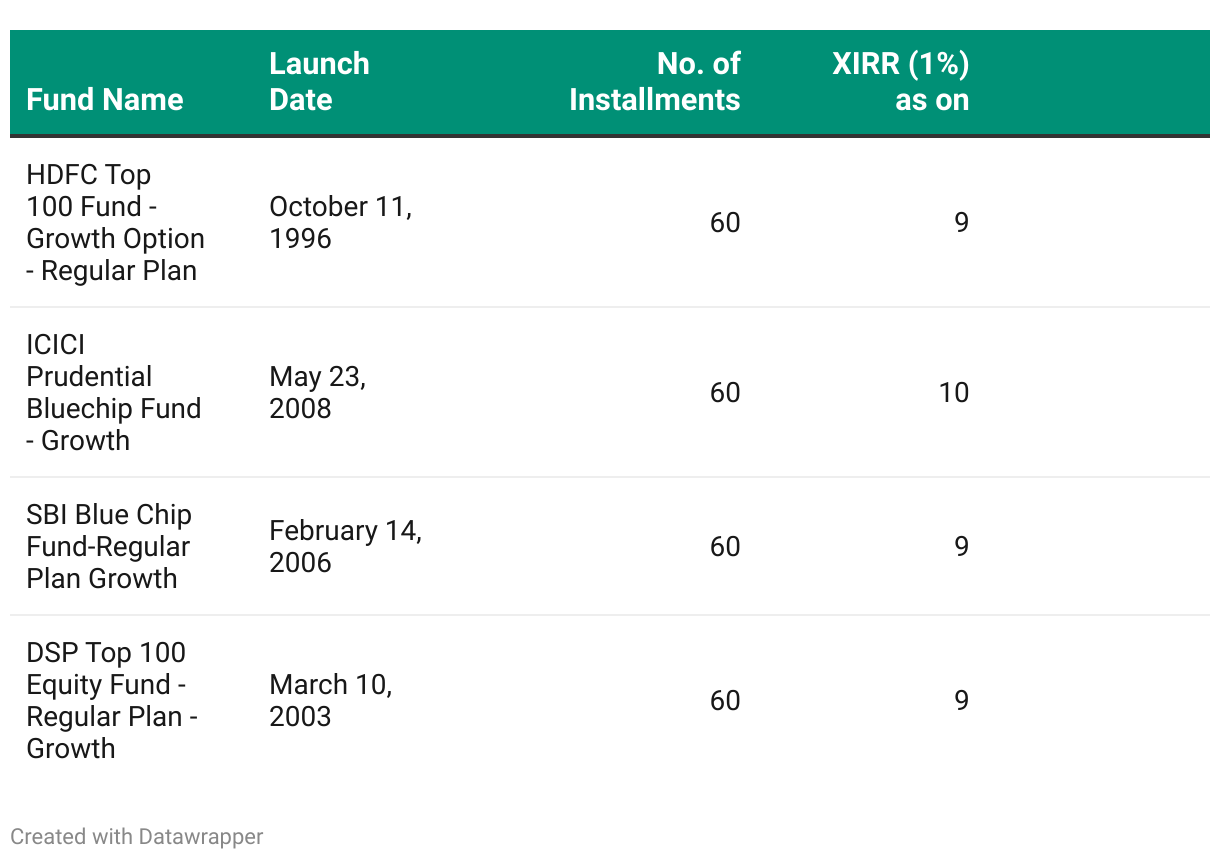Screen dimensions: 1220x860
Task: Click the XIRR value 9 in HDFC row
Action: (960, 222)
